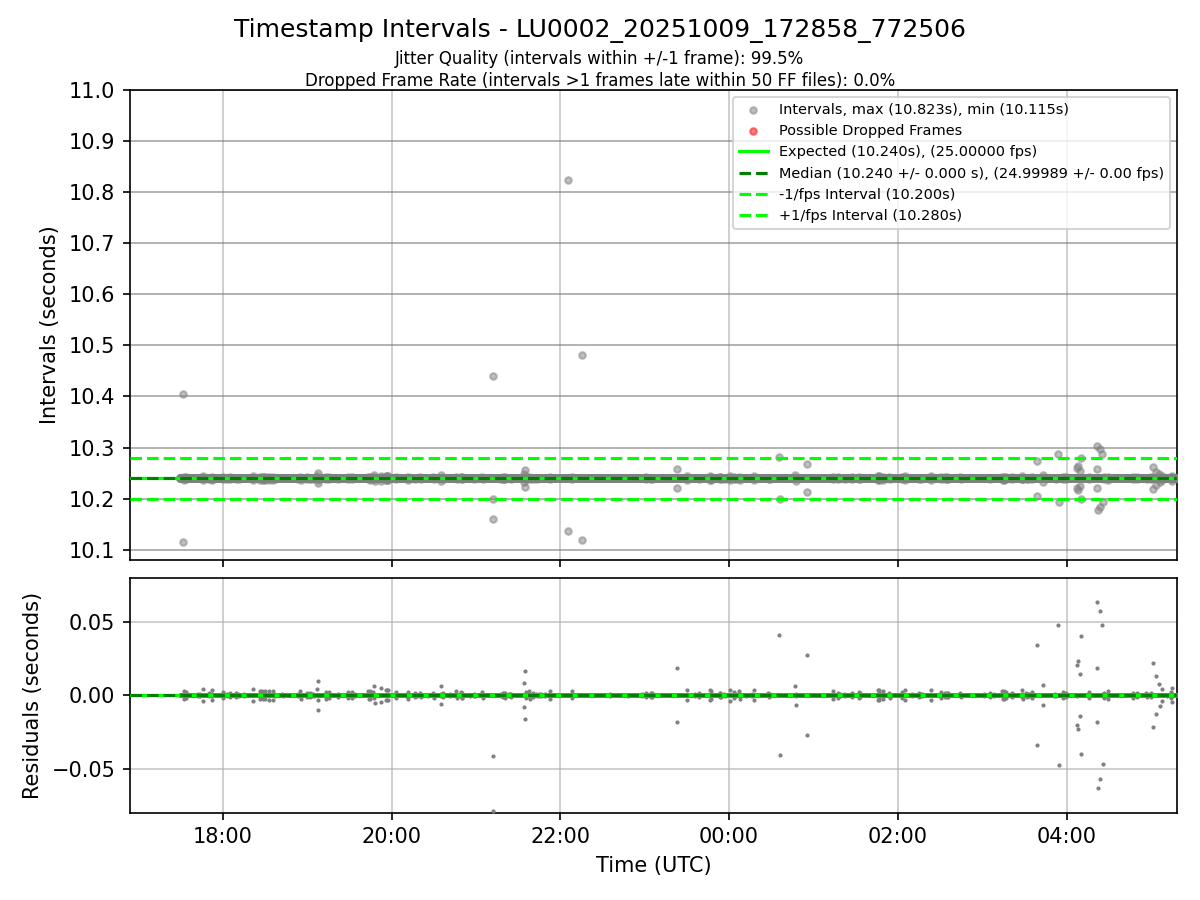Click the gray dot marker in the legend
Image resolution: width=1200 pixels, height=900 pixels.
click(754, 110)
